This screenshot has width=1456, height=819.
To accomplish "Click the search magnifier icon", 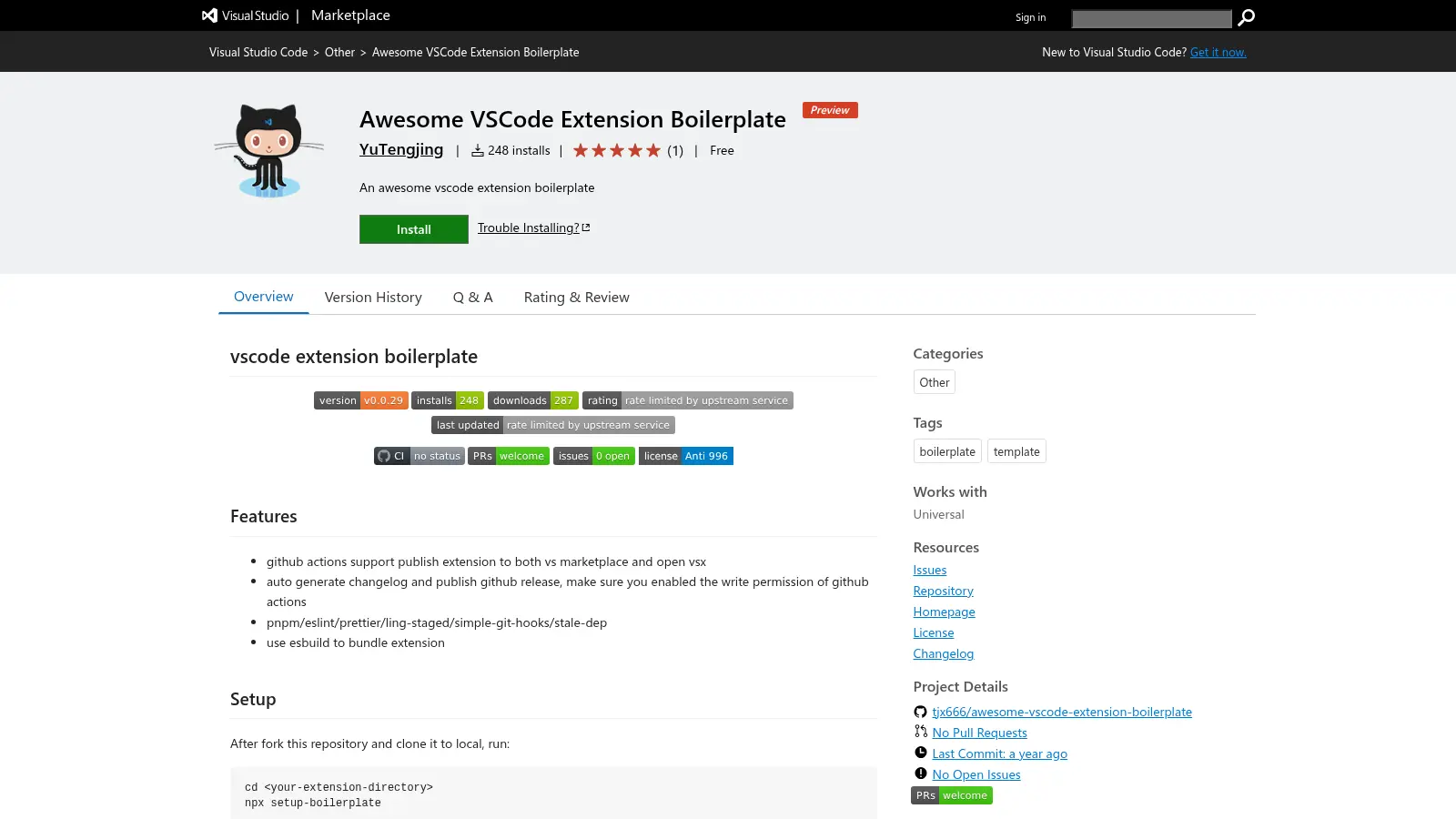I will [1247, 17].
